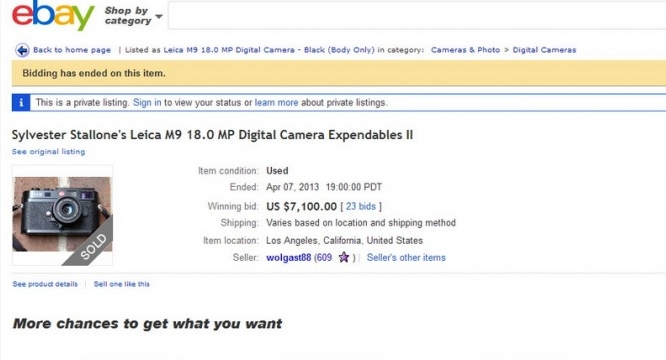Click learn more about private listings
Viewport: 666px width, 360px height.
[276, 103]
